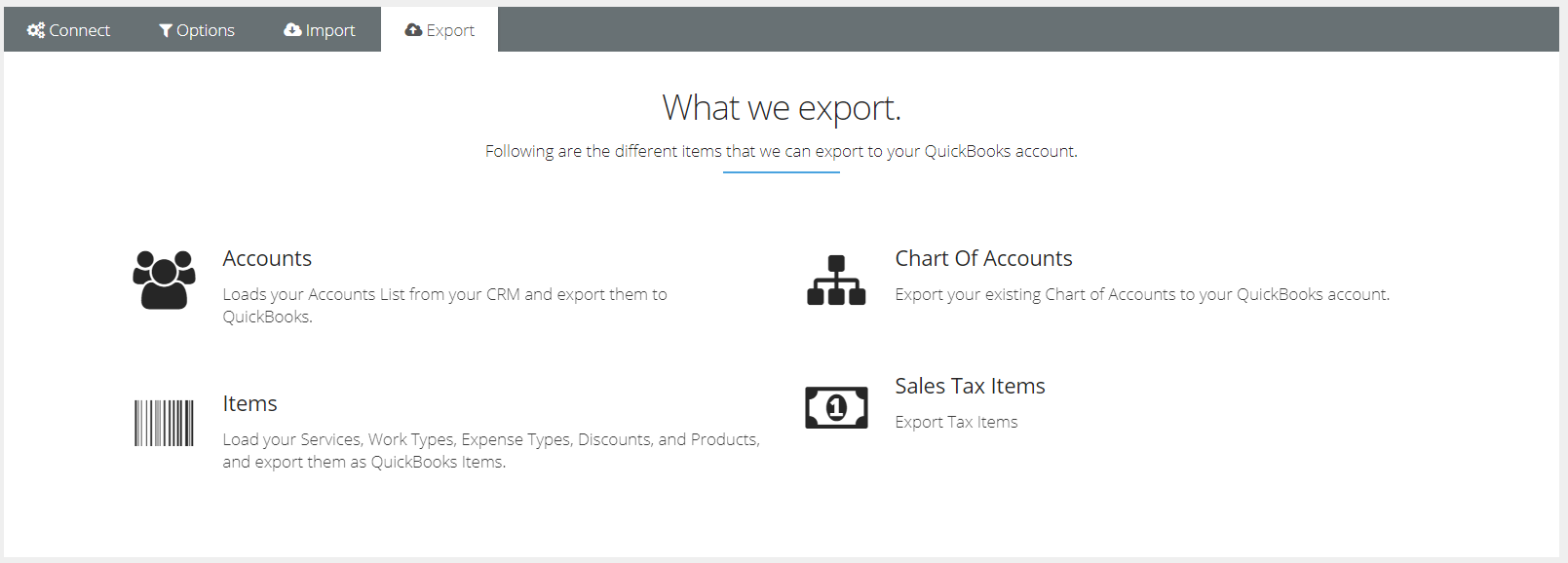Click the Accounts people group icon
The height and width of the screenshot is (563, 1568).
point(164,281)
